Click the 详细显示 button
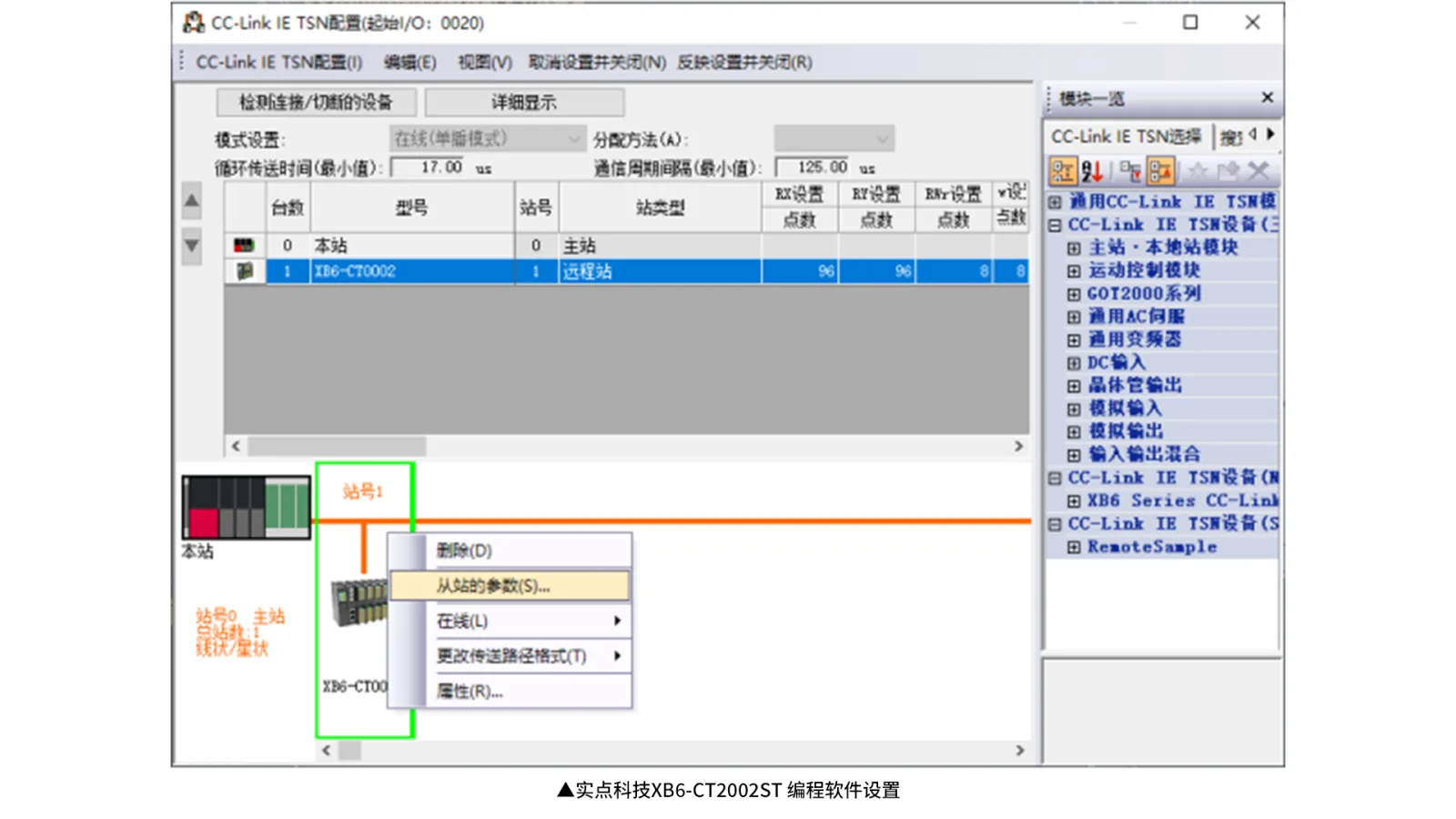The image size is (1456, 819). coord(524,102)
